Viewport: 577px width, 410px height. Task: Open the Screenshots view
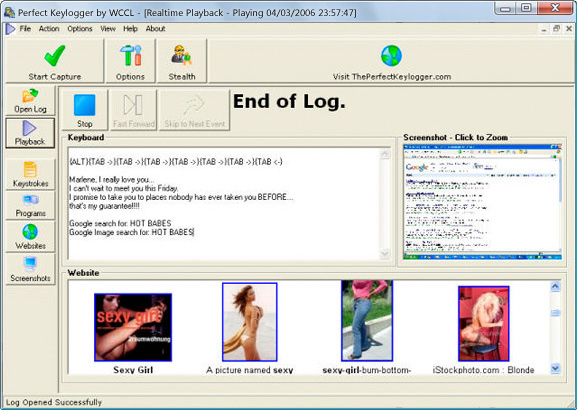tap(30, 269)
